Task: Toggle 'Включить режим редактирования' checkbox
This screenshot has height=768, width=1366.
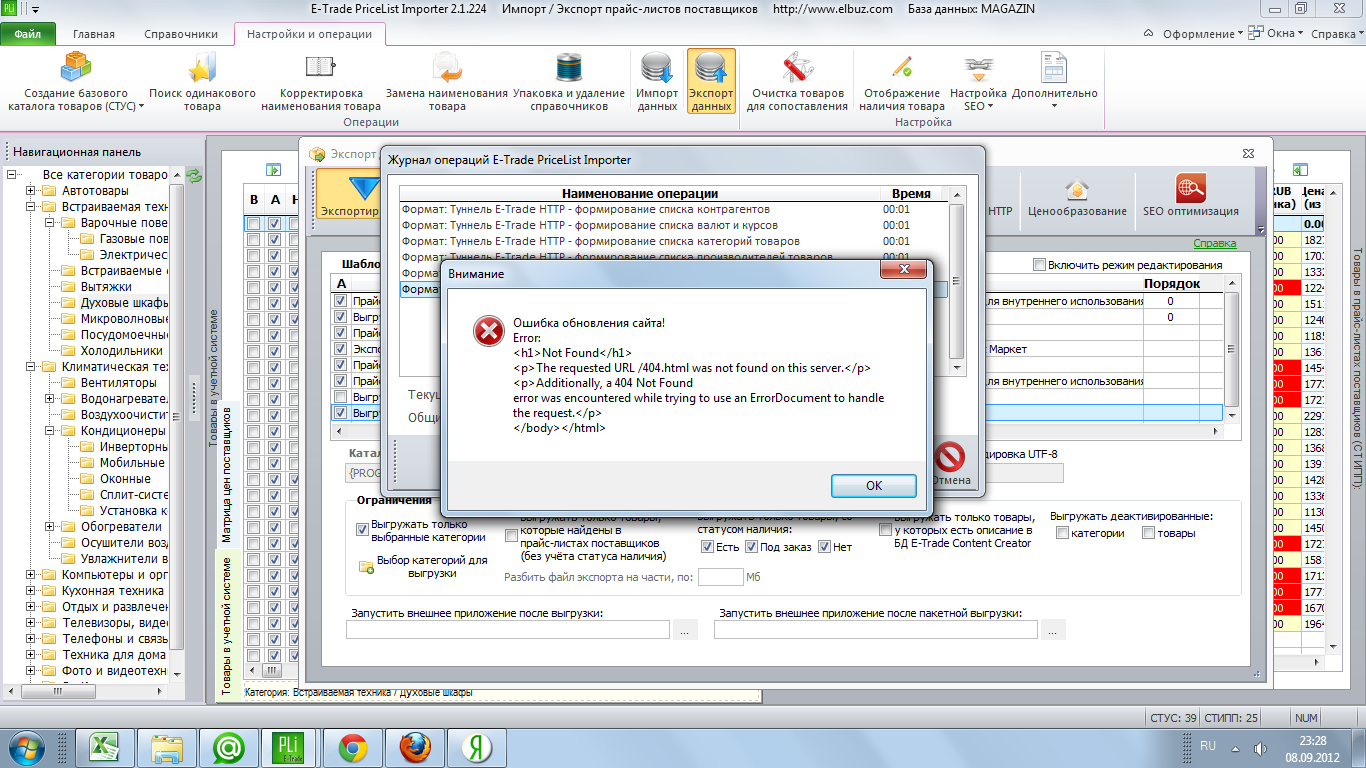Action: (x=1040, y=265)
